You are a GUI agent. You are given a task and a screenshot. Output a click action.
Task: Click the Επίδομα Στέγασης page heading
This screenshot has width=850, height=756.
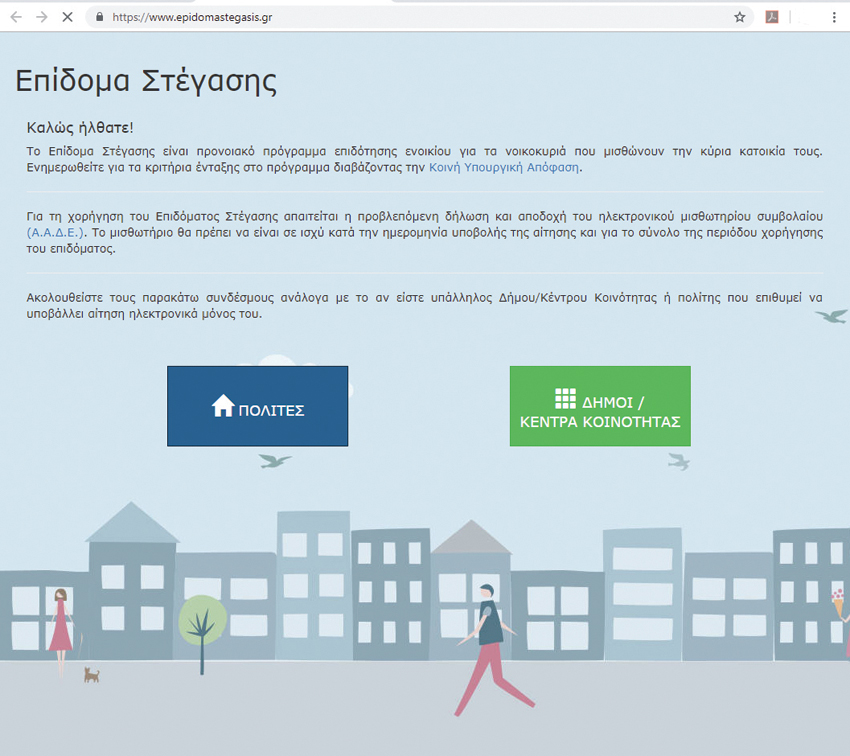[146, 82]
